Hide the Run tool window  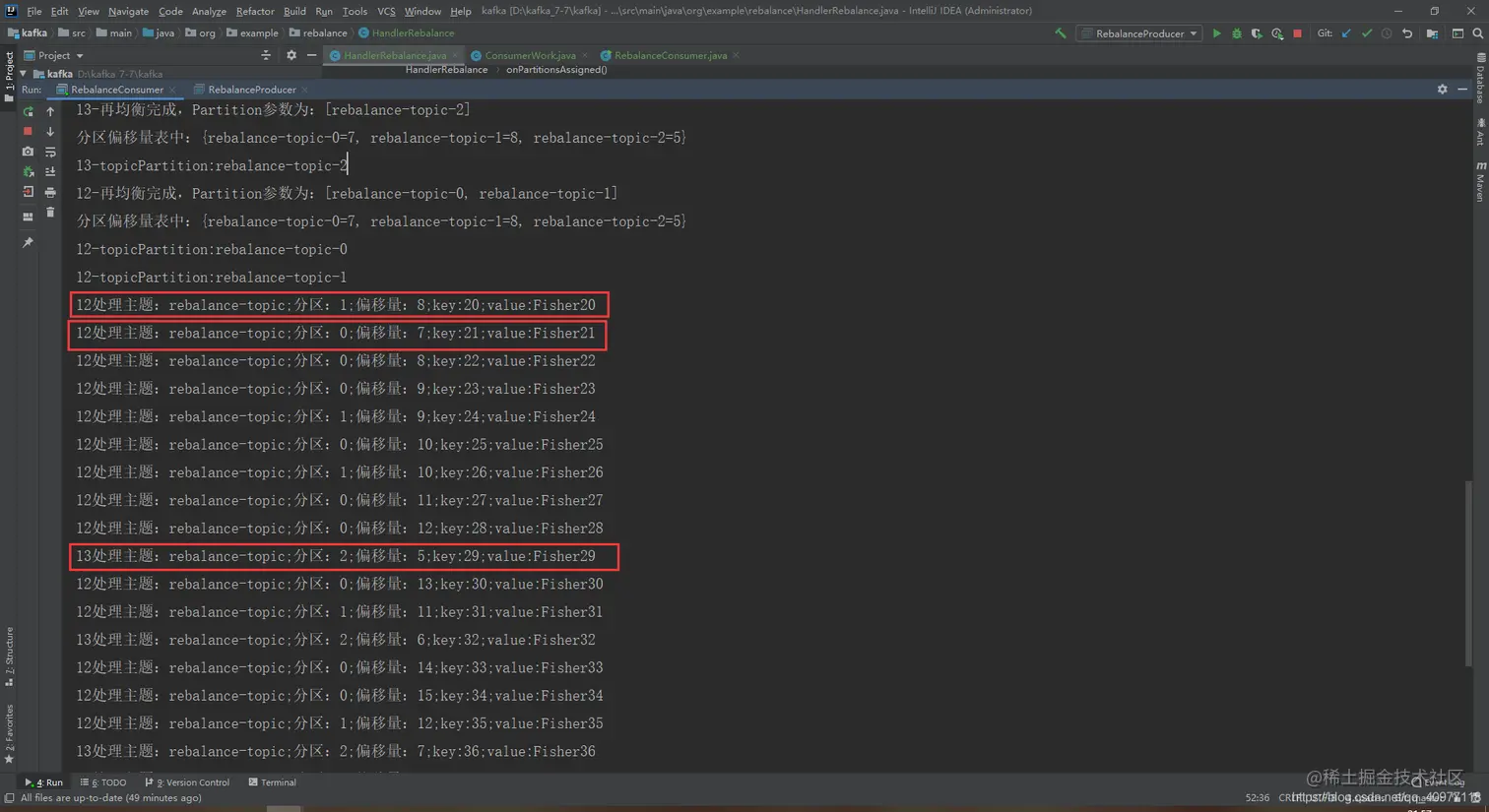tap(1462, 90)
